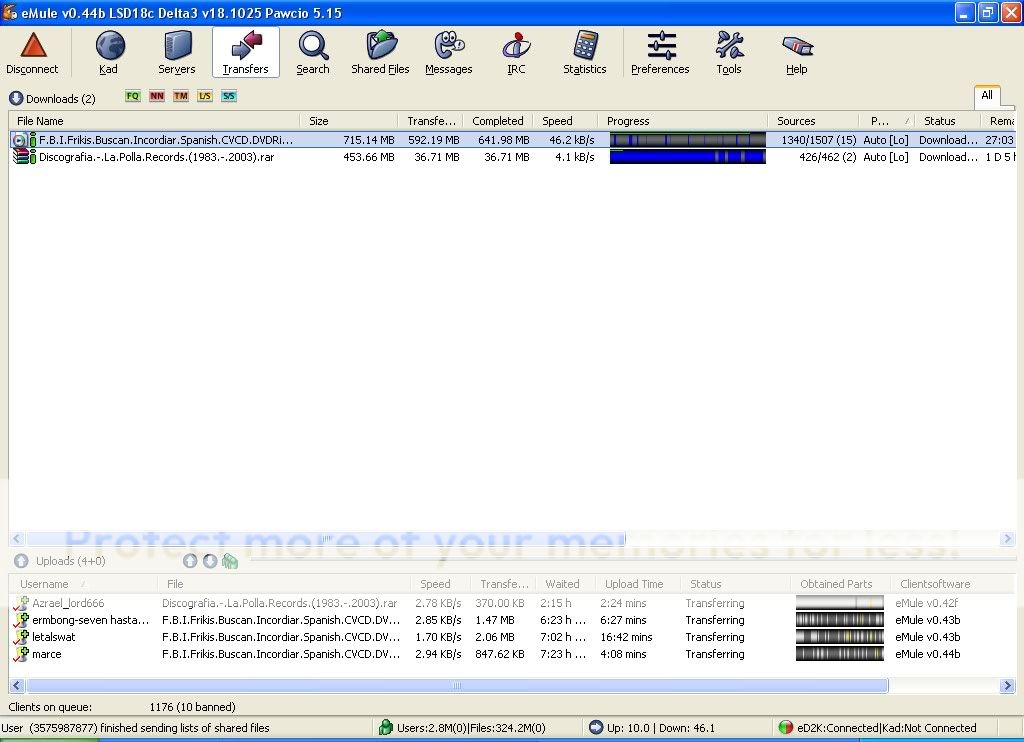1024x742 pixels.
Task: Sort uploads by Username column
Action: [x=82, y=584]
